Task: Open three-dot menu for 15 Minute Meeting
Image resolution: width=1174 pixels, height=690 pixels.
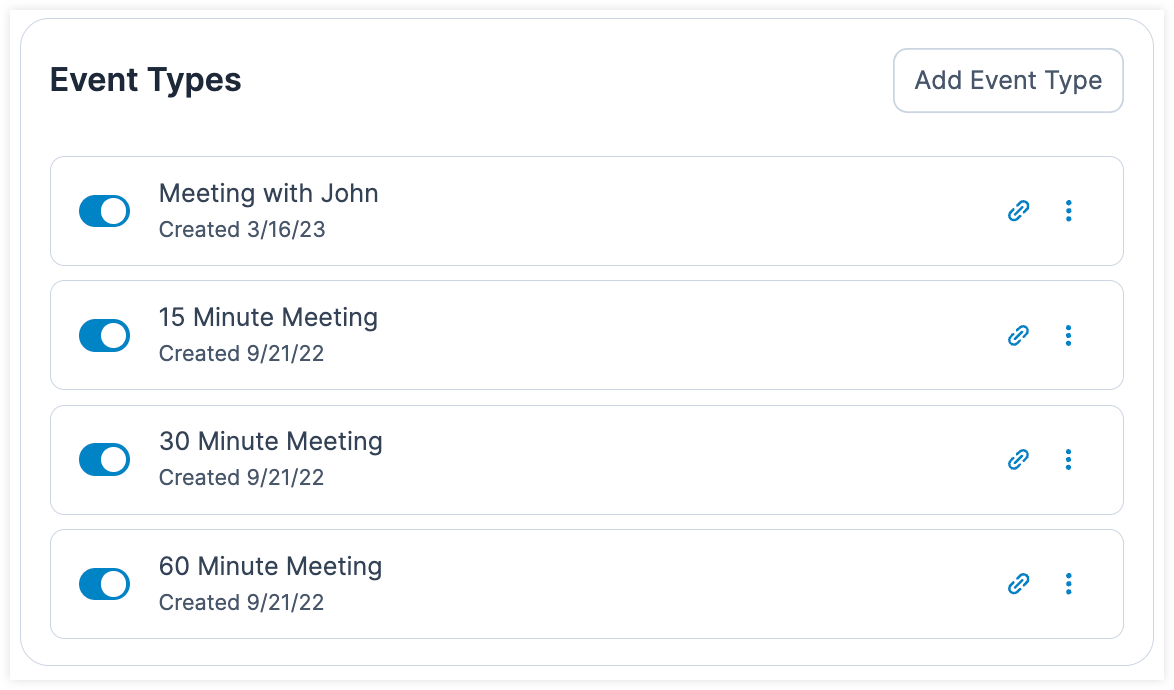Action: [1068, 335]
